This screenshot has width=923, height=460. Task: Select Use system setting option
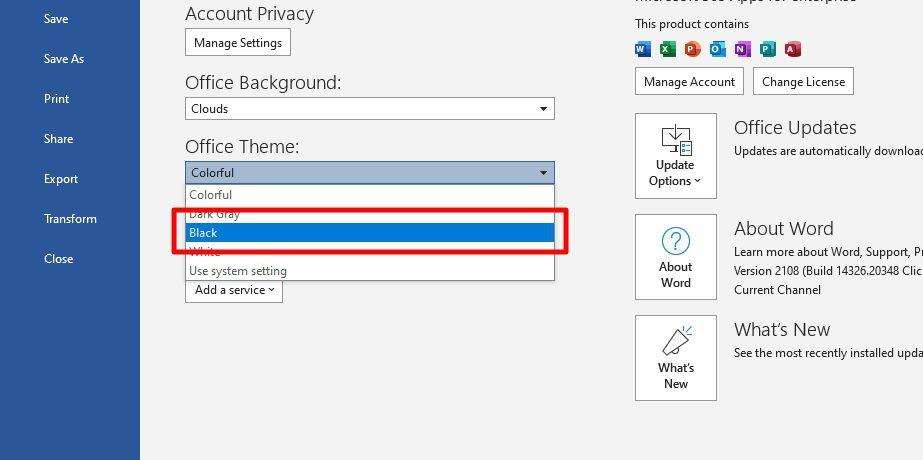(370, 271)
